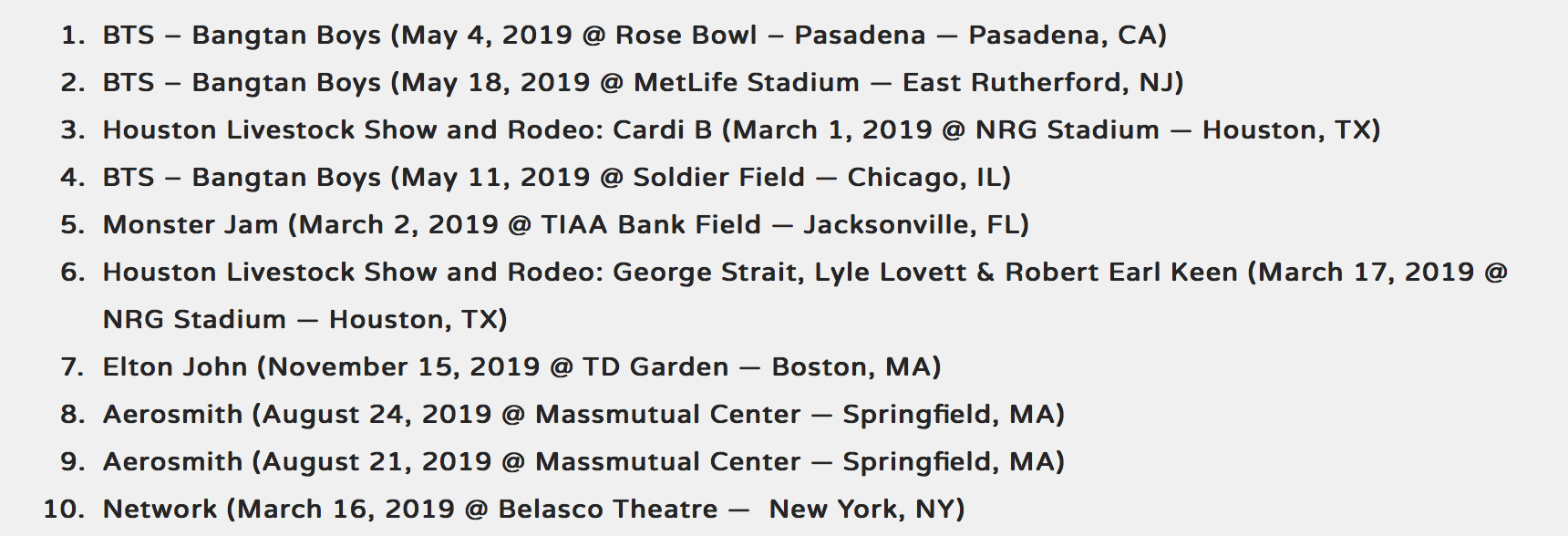Select the Network Belasco Theatre entry
Screen dimensions: 1568x536
(533, 510)
